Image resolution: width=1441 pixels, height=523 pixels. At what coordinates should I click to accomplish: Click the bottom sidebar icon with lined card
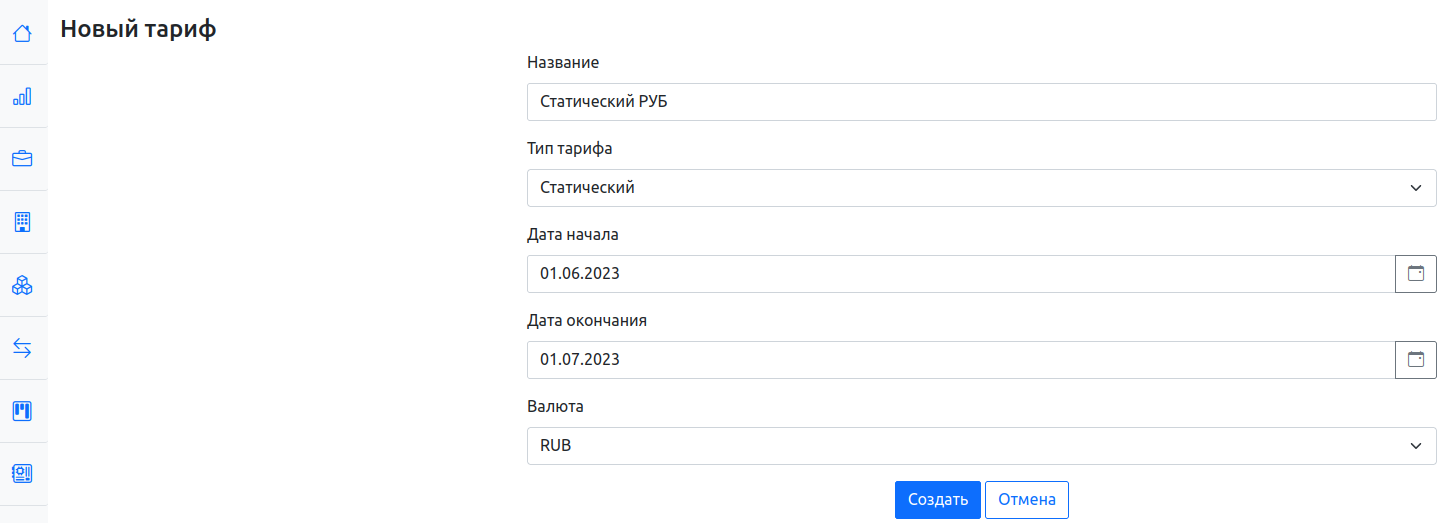point(22,473)
